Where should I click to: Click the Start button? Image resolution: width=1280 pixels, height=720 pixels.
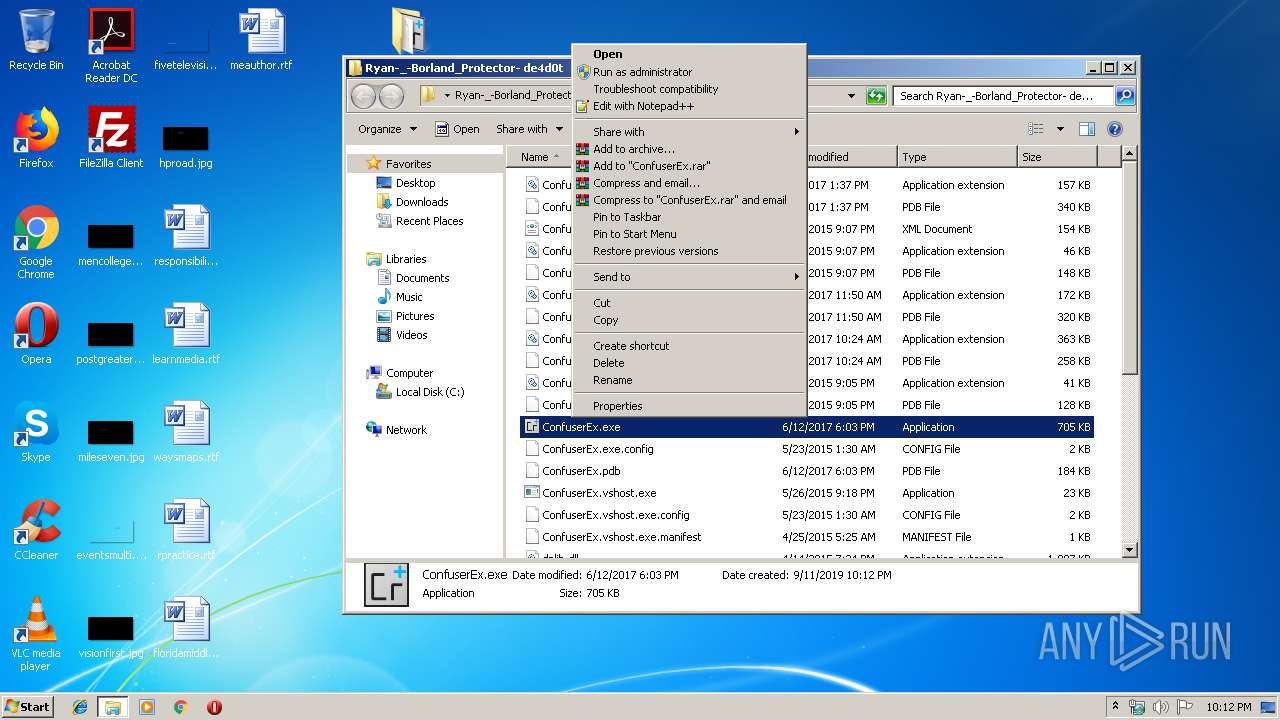coord(28,707)
